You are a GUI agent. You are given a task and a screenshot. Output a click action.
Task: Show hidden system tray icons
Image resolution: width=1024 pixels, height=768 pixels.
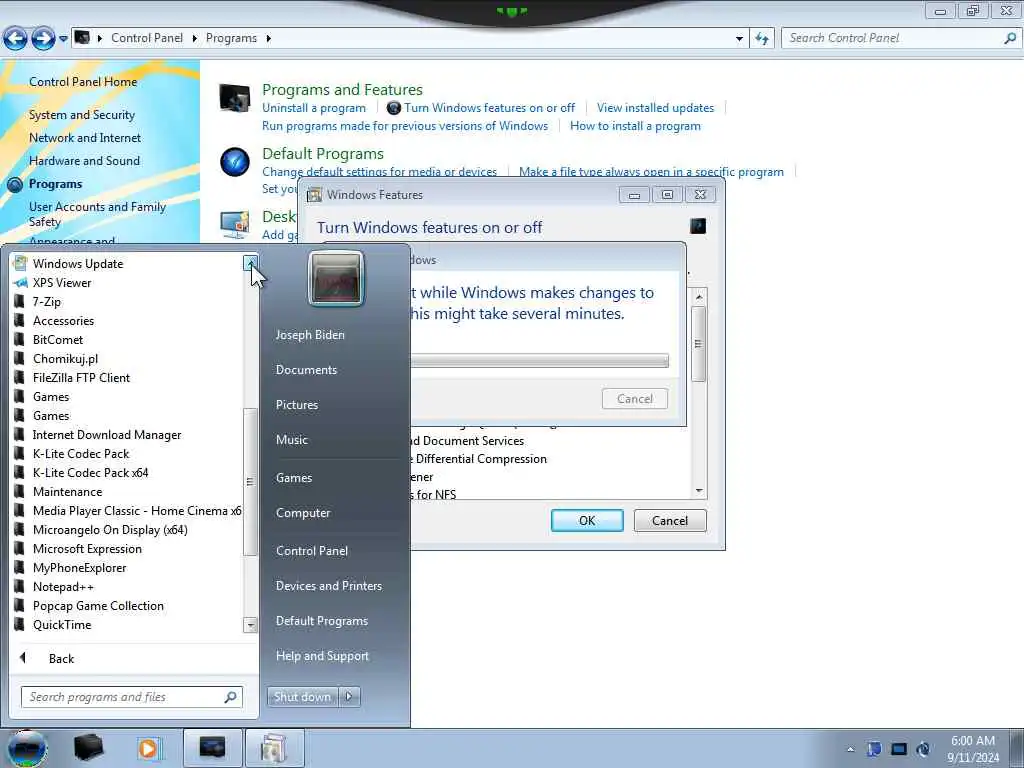coord(850,750)
